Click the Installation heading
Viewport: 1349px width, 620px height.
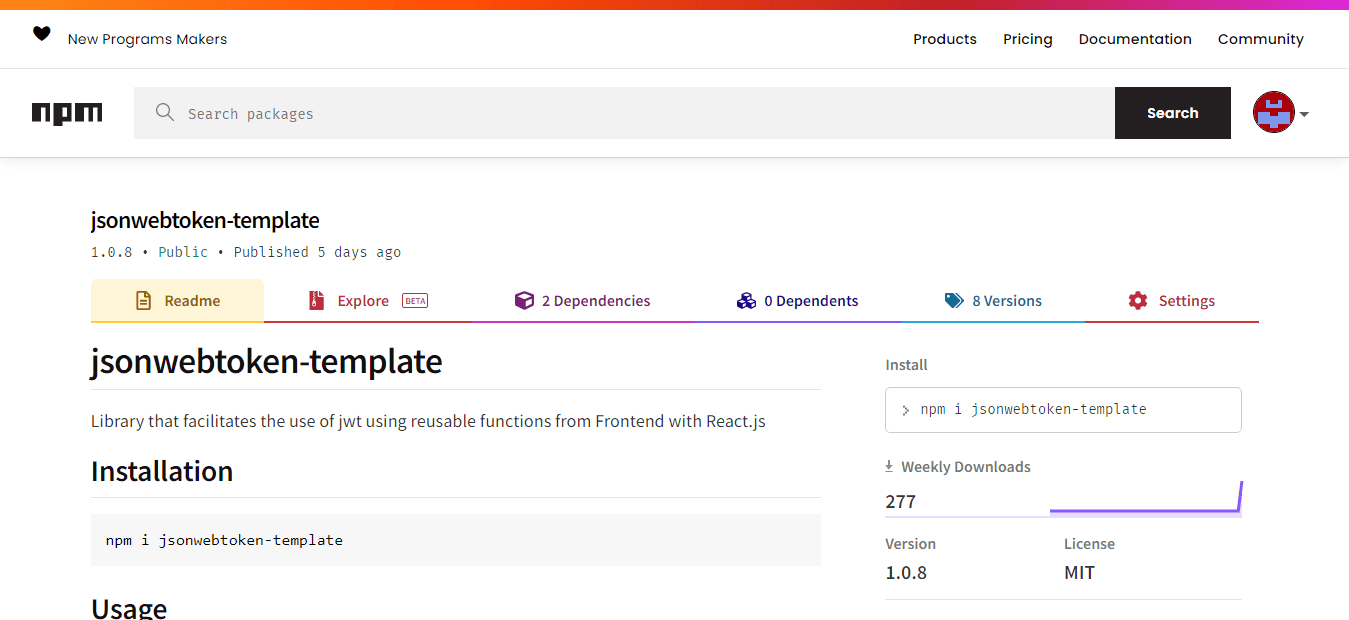point(162,471)
